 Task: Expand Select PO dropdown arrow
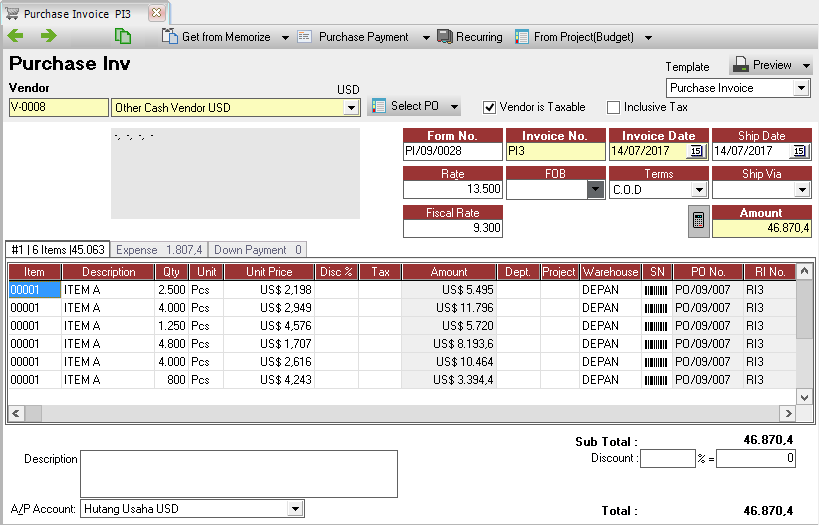454,107
